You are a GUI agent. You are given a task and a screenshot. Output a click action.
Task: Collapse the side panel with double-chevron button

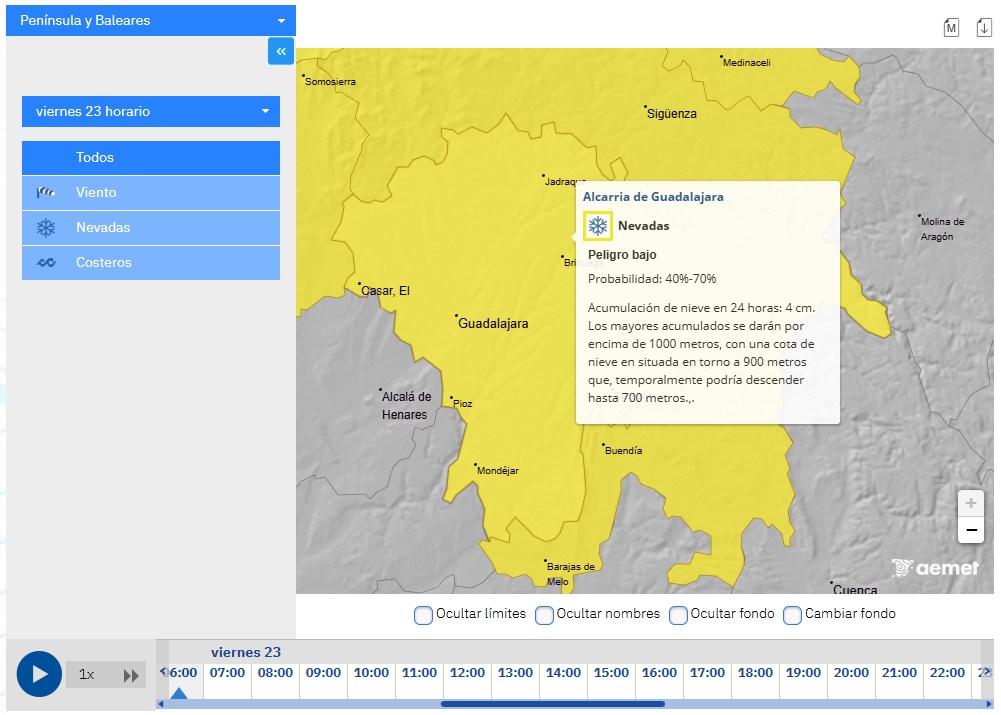(x=281, y=51)
